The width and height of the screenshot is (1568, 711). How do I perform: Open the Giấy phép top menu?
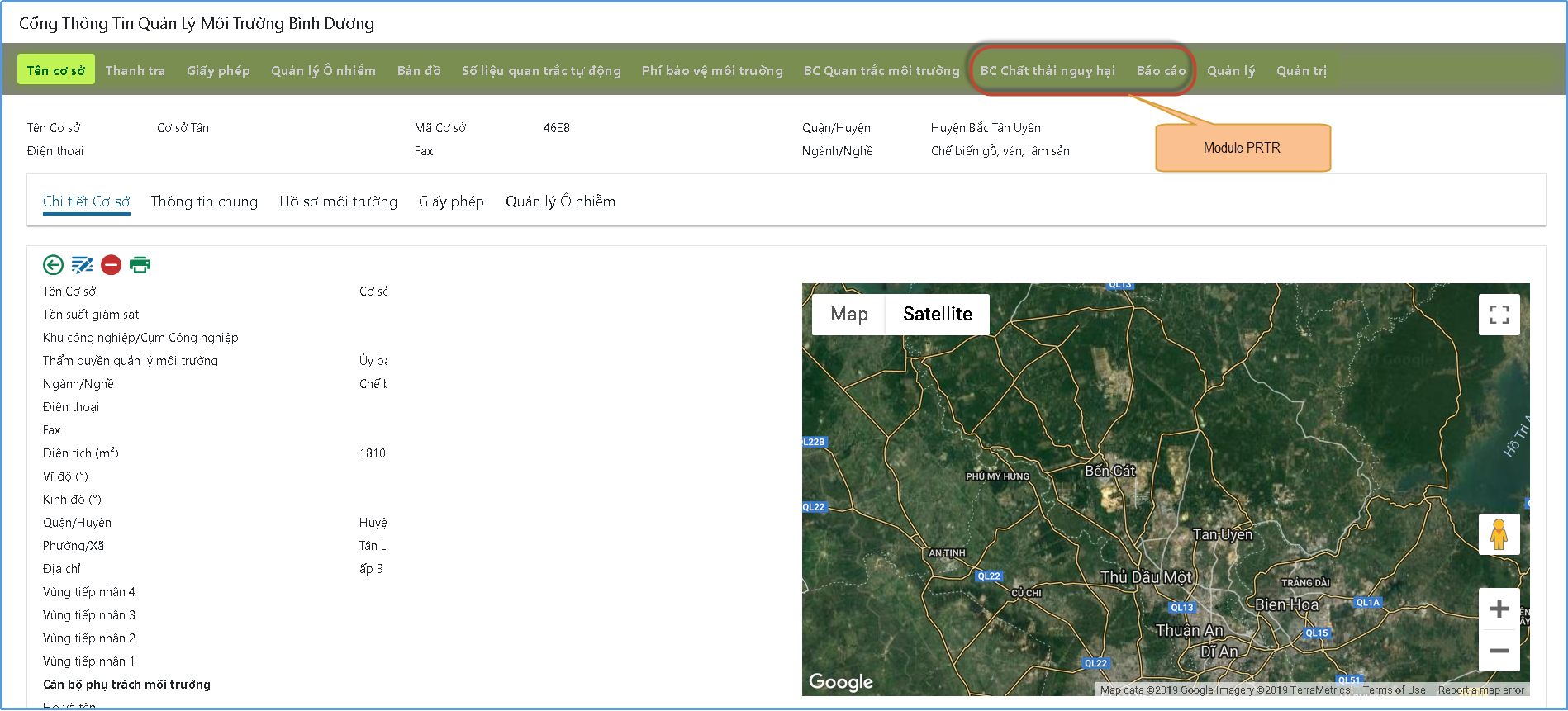218,71
